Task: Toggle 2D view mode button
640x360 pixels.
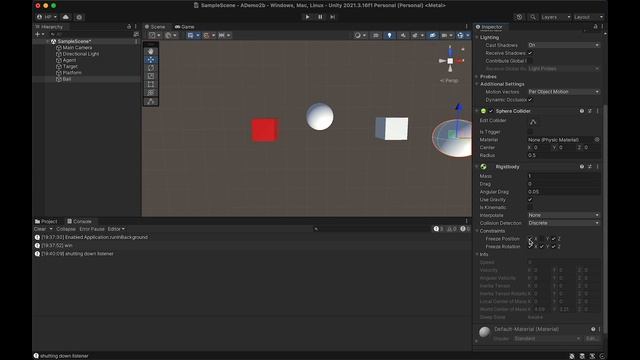Action: [376, 36]
